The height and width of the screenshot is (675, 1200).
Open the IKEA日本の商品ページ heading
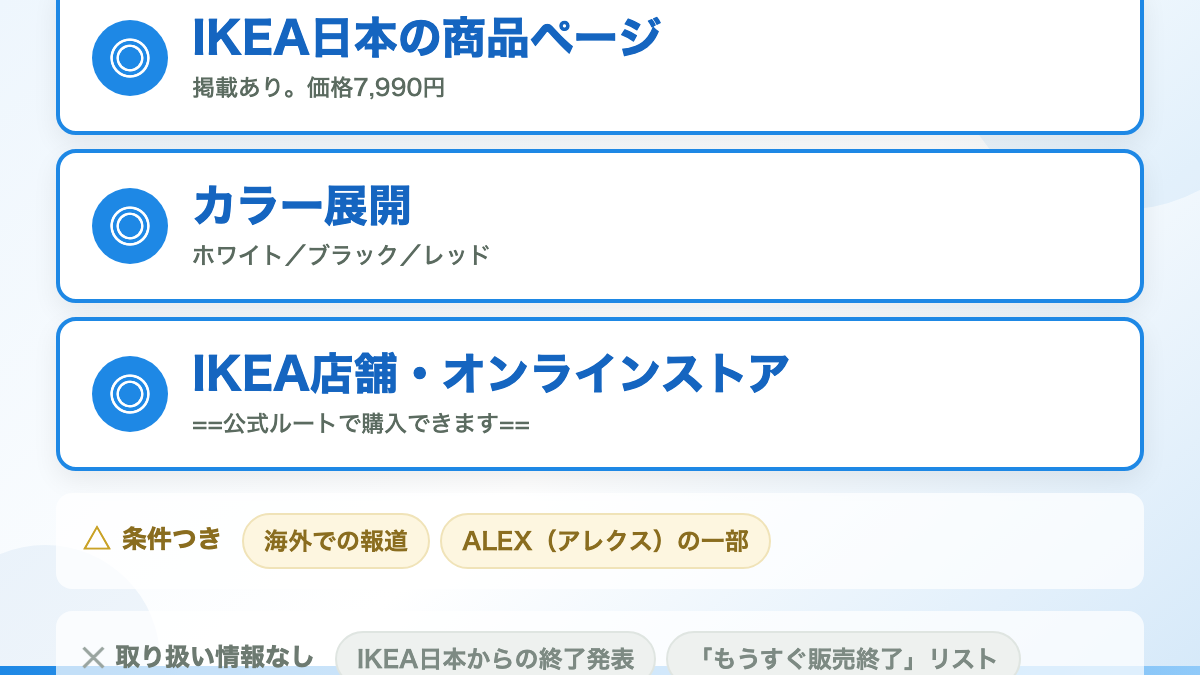click(426, 38)
